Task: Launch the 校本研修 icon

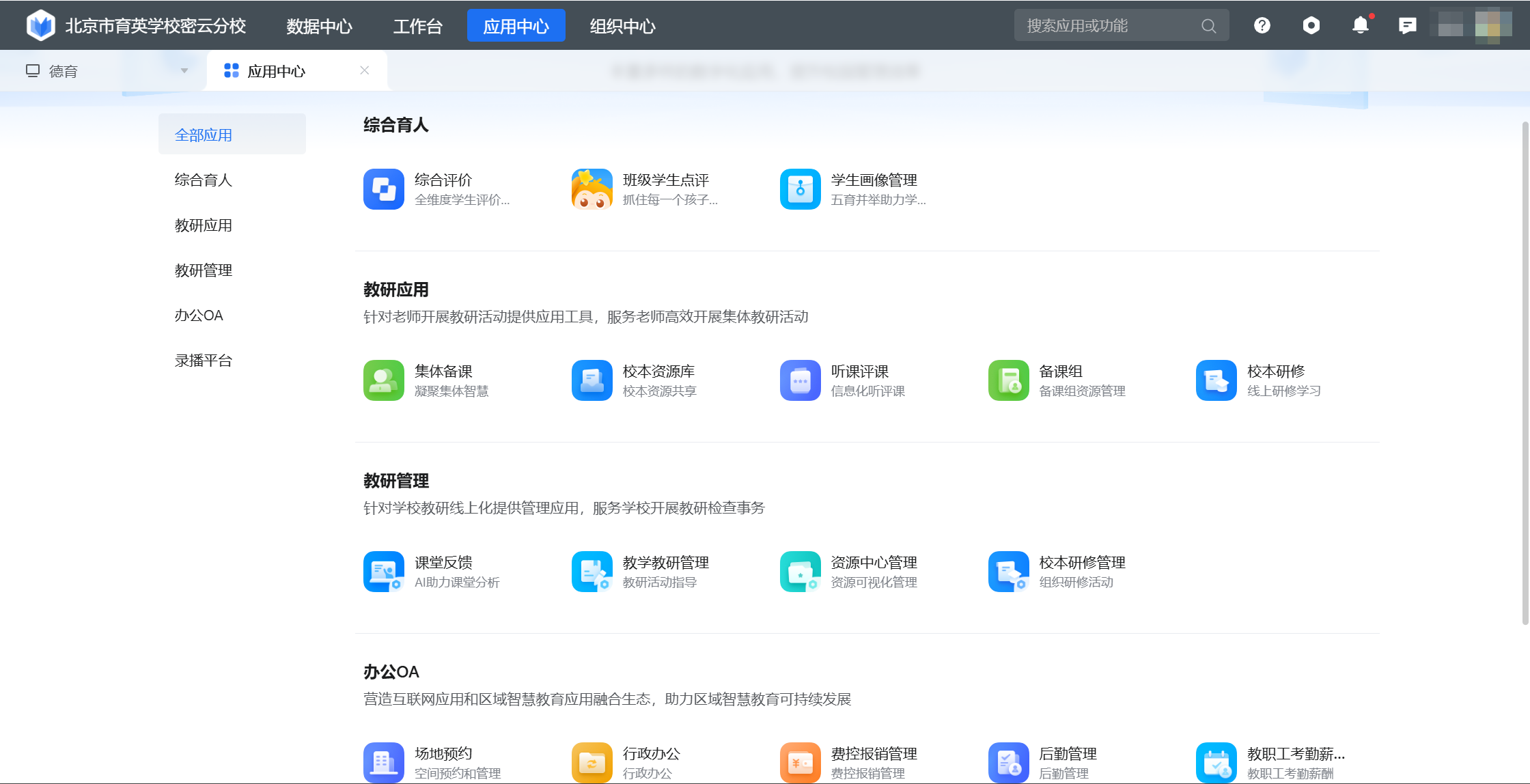Action: tap(1216, 380)
